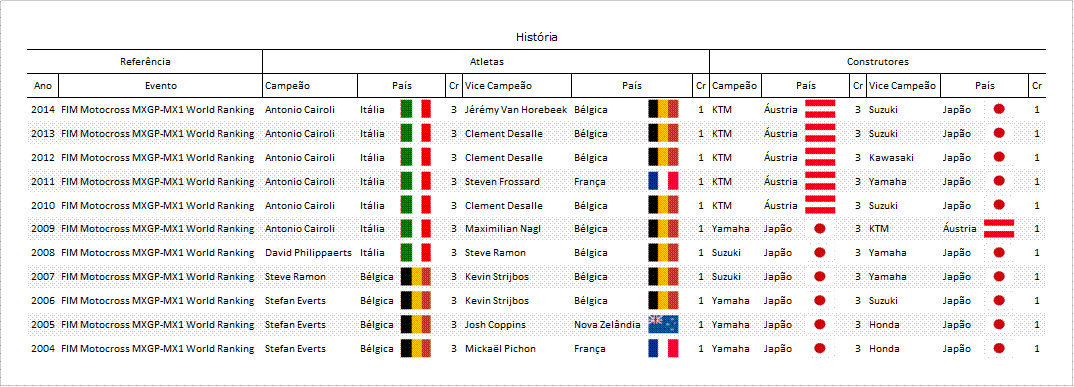Select the Jérémy Van Horebeek cell
Viewport: 1074px width, 387px height.
(516, 109)
